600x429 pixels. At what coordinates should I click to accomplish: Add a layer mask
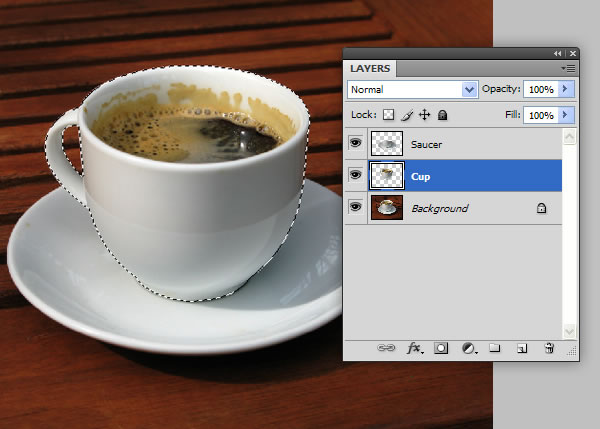pos(441,348)
